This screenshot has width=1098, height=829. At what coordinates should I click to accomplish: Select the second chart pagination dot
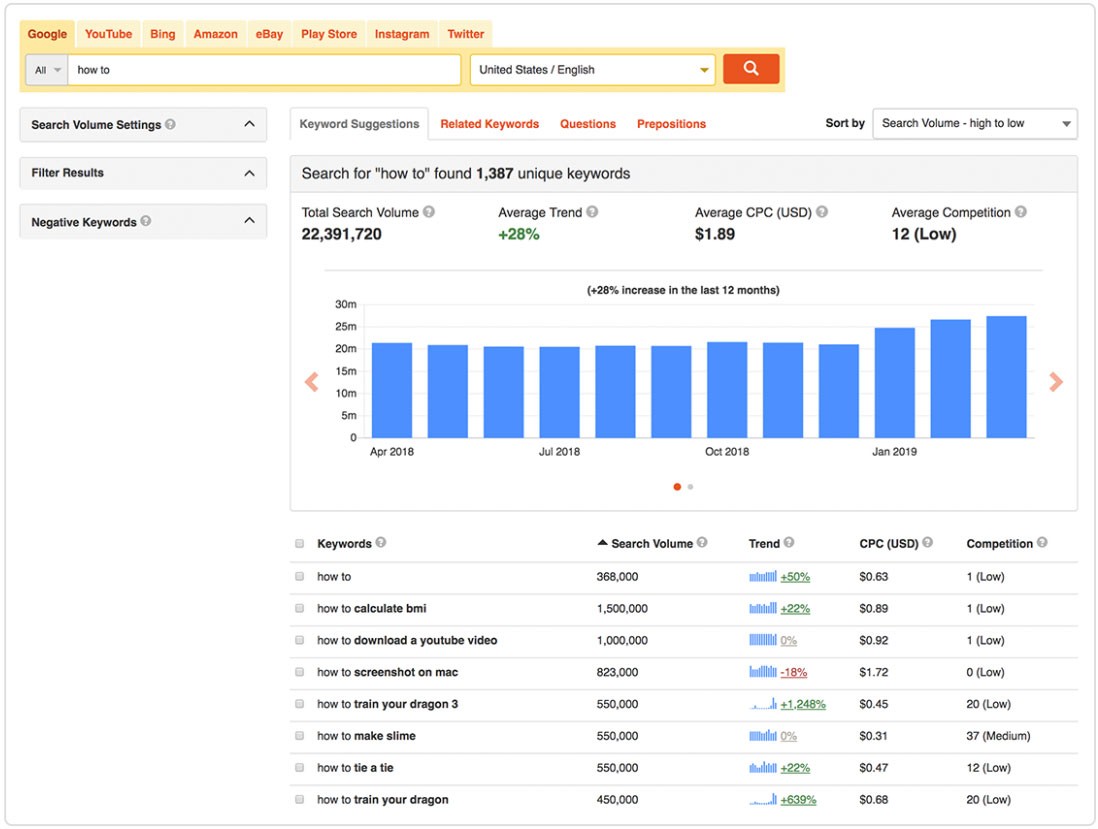click(690, 487)
